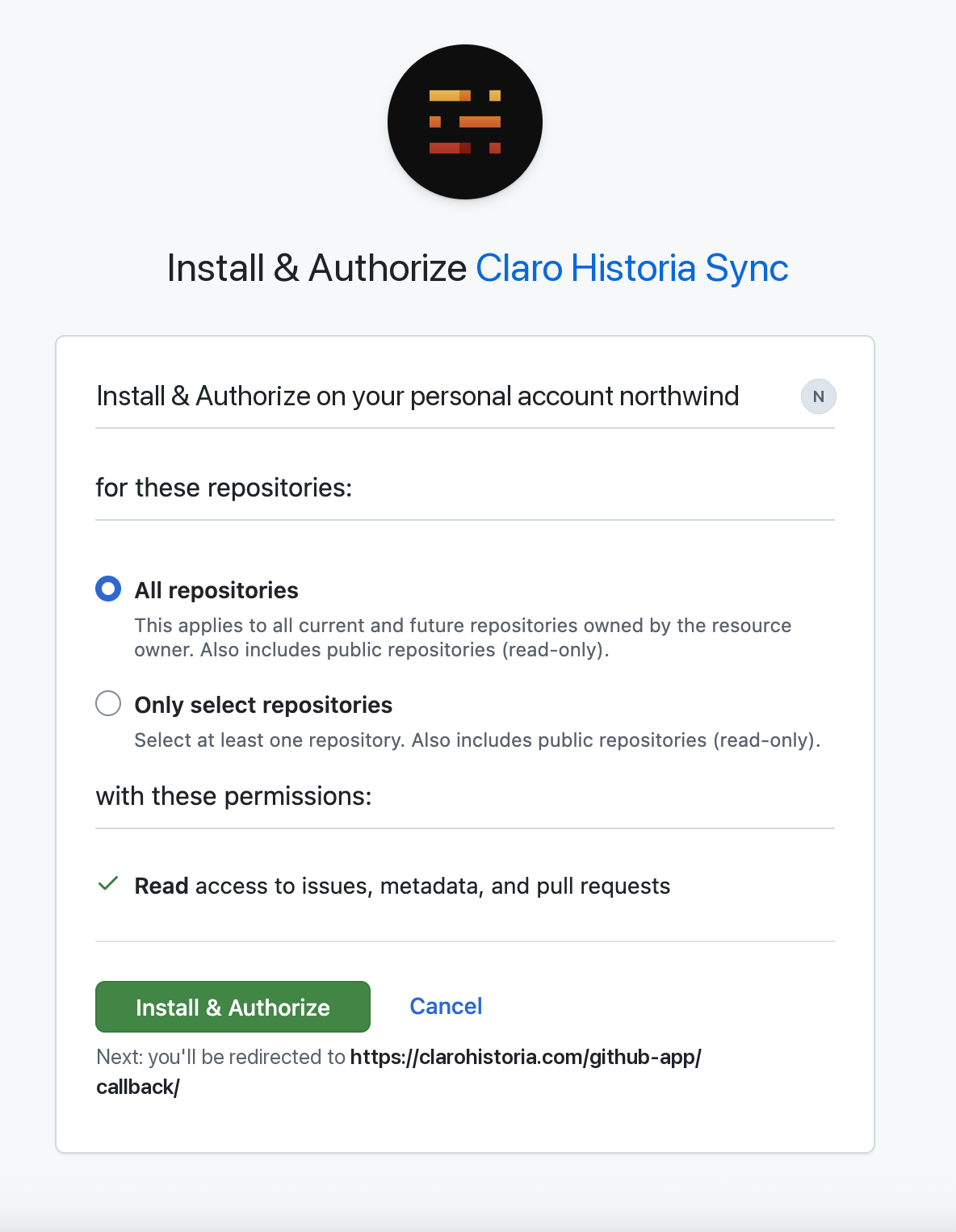Click the 'Only select repositories' label text
Image resolution: width=956 pixels, height=1232 pixels.
pos(263,705)
